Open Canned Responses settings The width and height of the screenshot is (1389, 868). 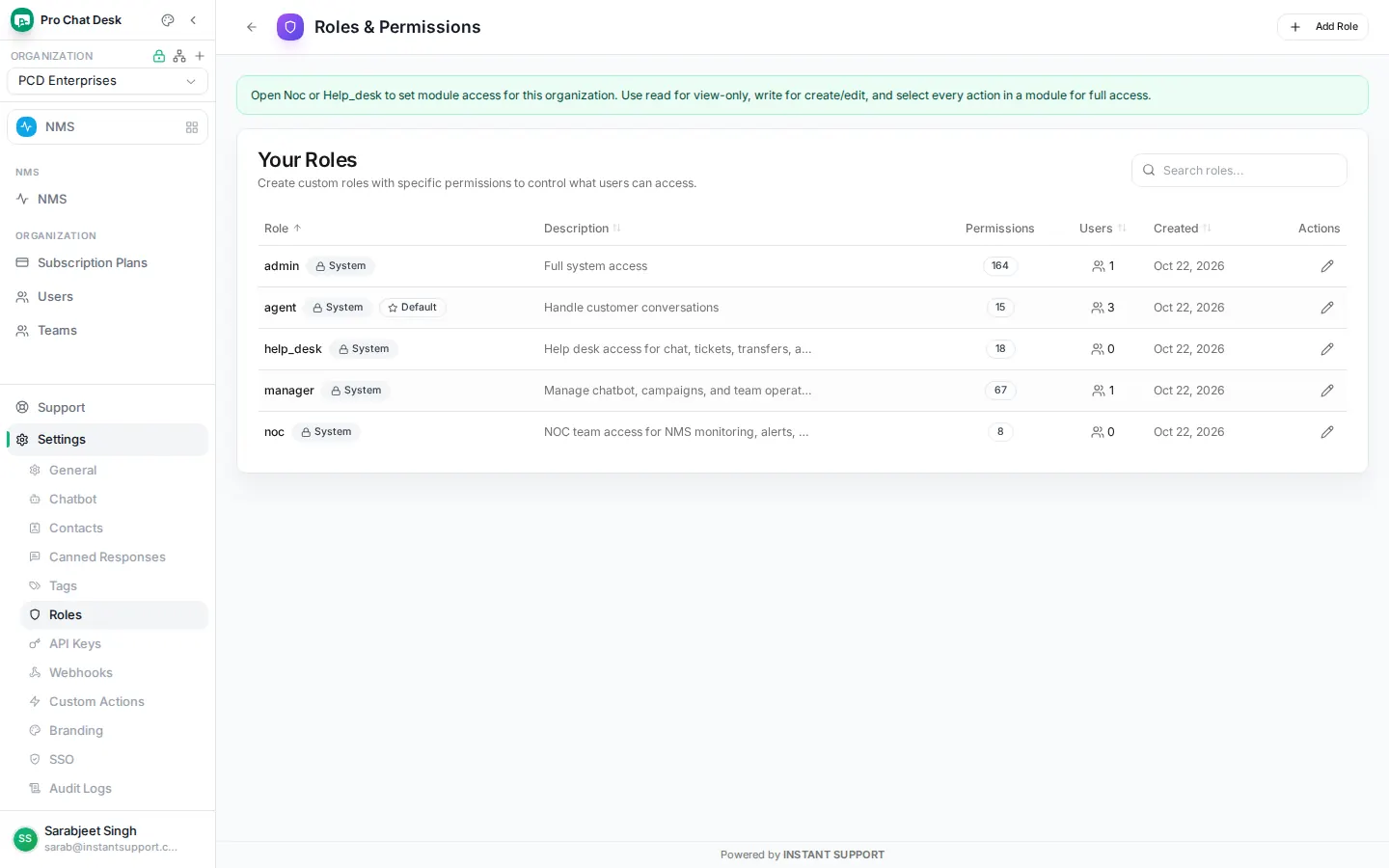[114, 557]
